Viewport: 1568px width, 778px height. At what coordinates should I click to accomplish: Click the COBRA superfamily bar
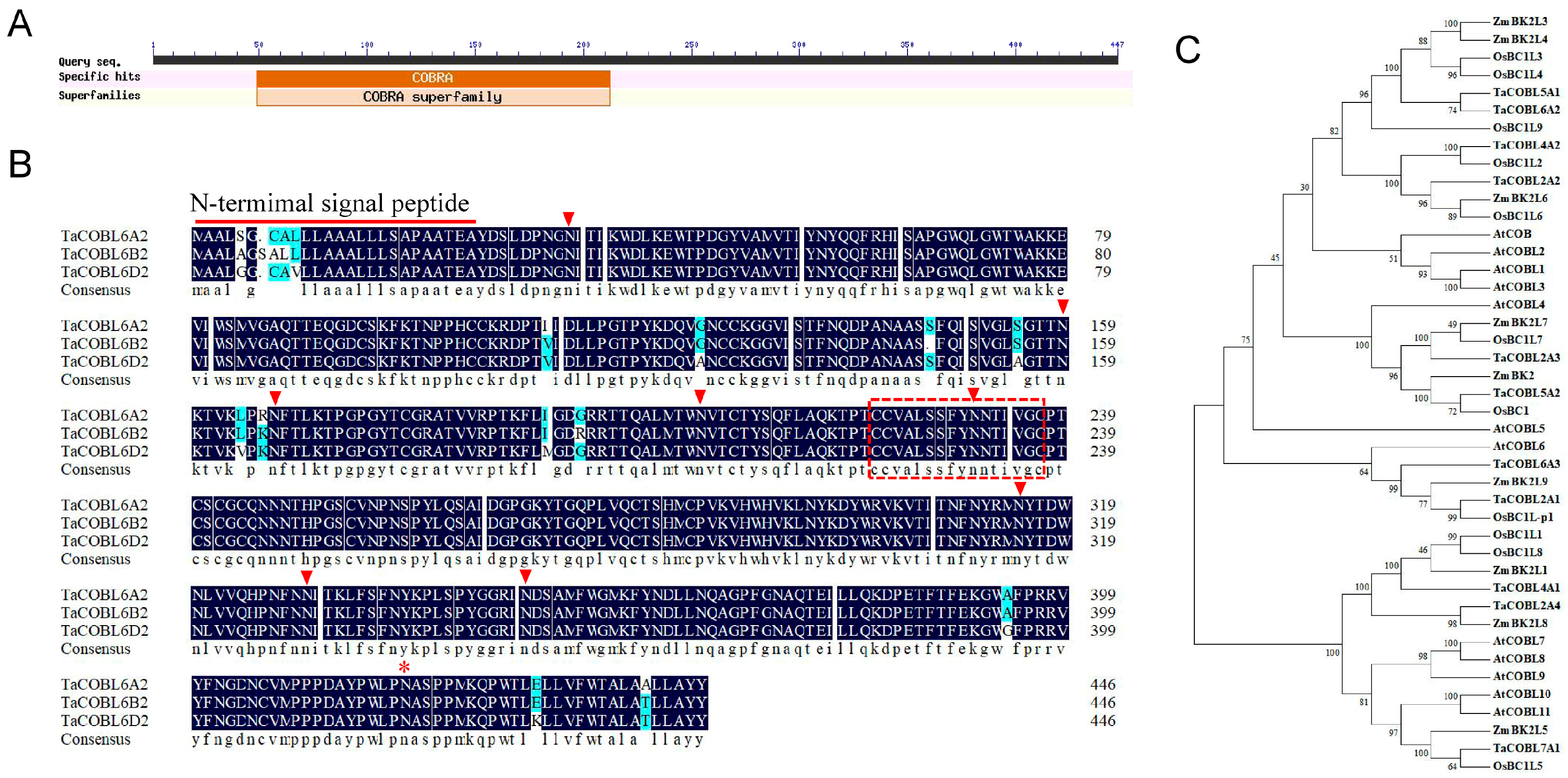[x=432, y=97]
